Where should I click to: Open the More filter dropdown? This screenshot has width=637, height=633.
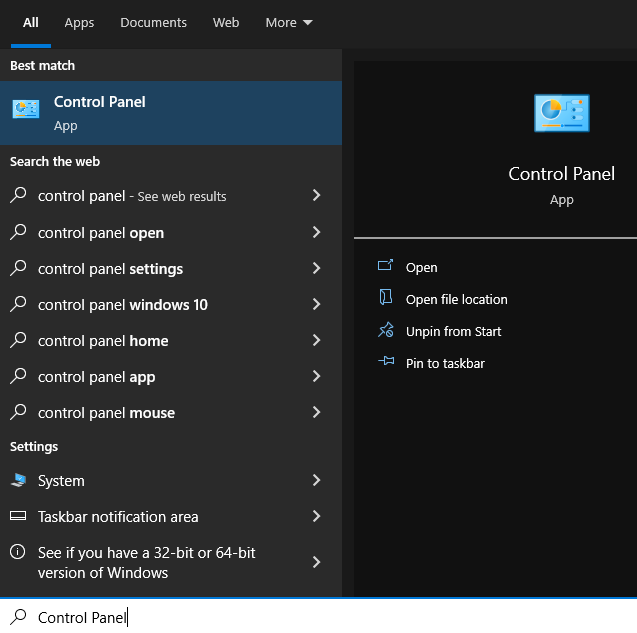289,23
